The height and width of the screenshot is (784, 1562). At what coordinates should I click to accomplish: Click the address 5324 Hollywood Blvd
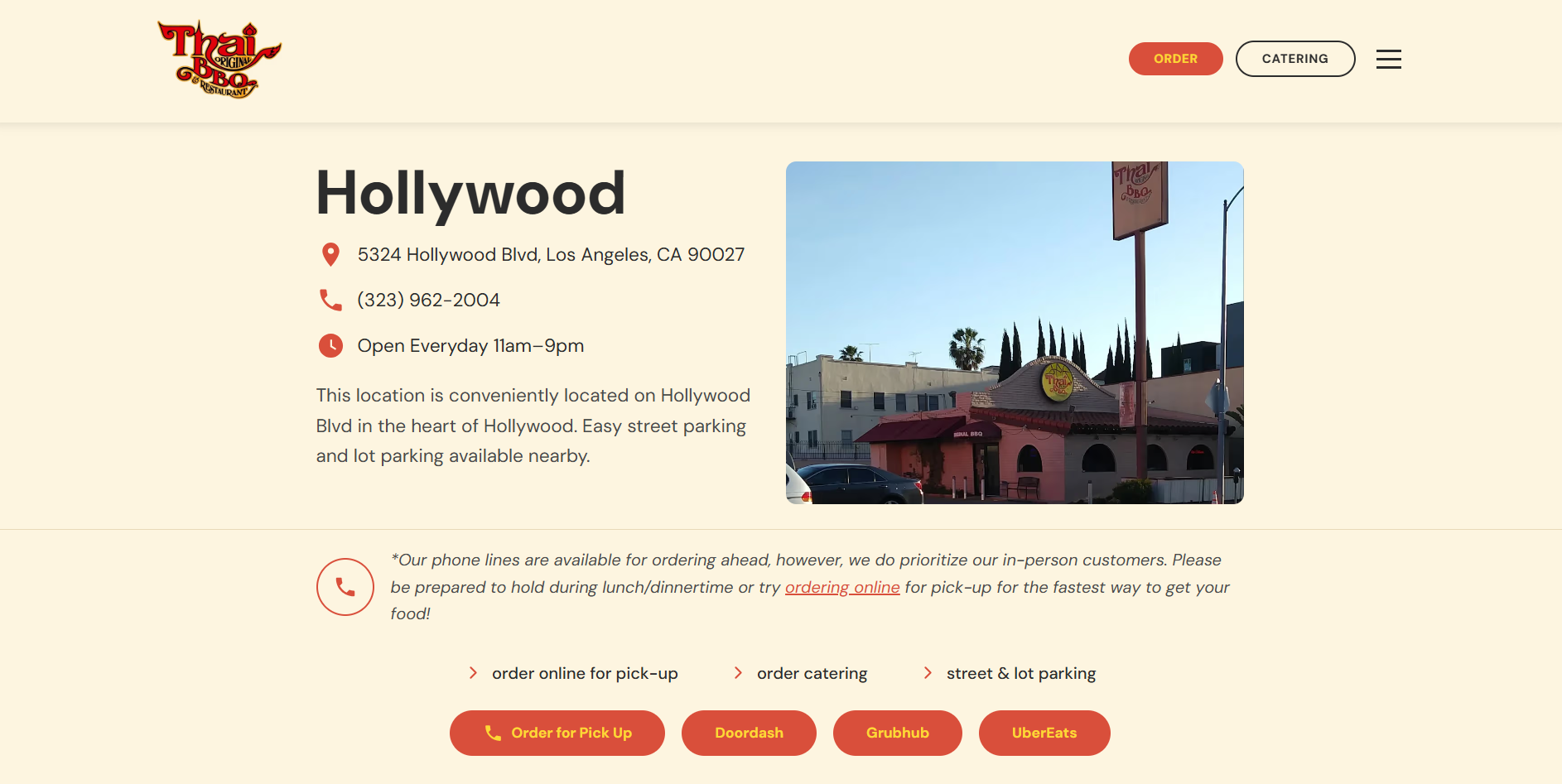551,254
